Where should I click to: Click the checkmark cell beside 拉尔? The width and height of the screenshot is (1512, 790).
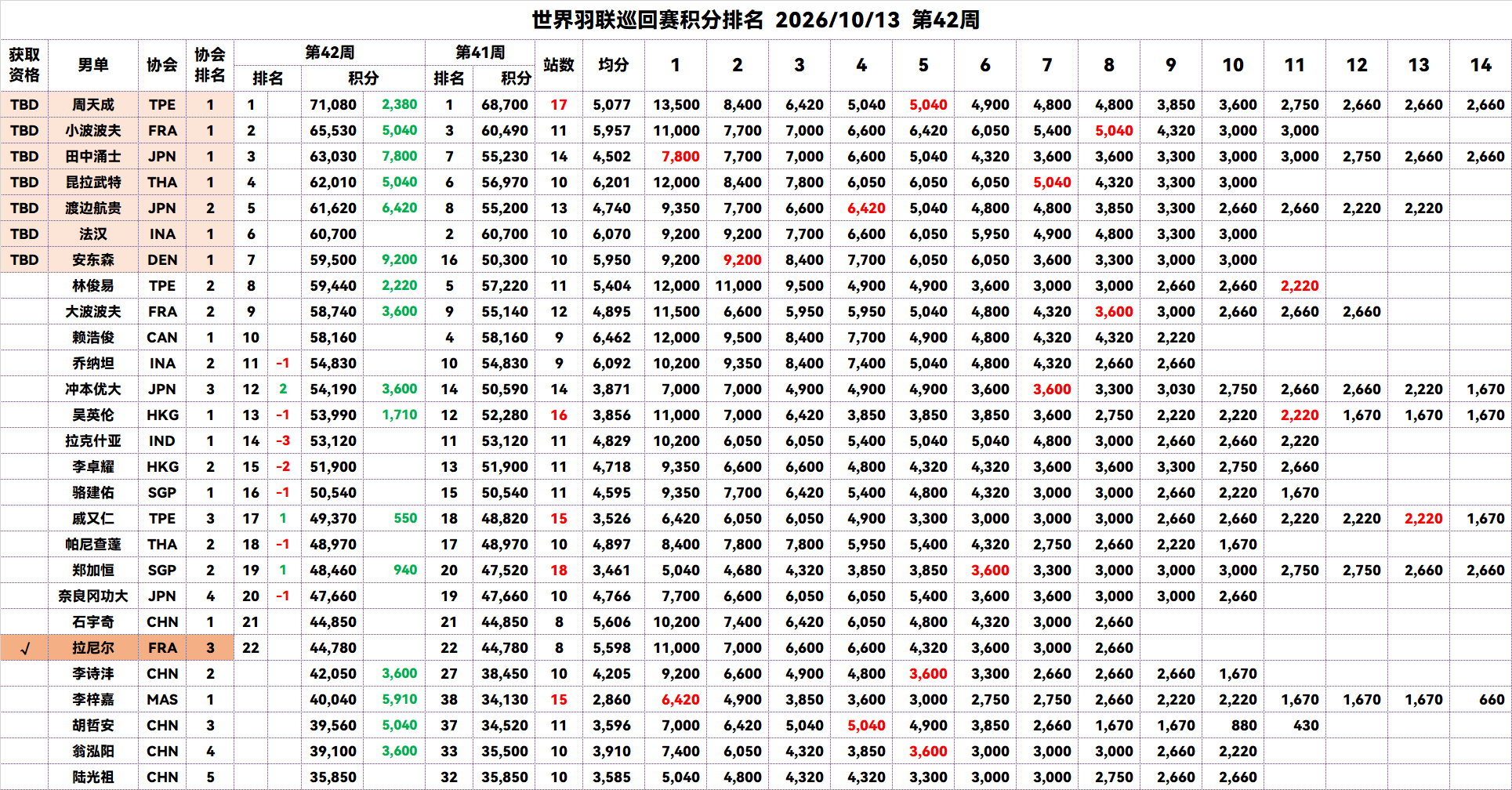[24, 647]
